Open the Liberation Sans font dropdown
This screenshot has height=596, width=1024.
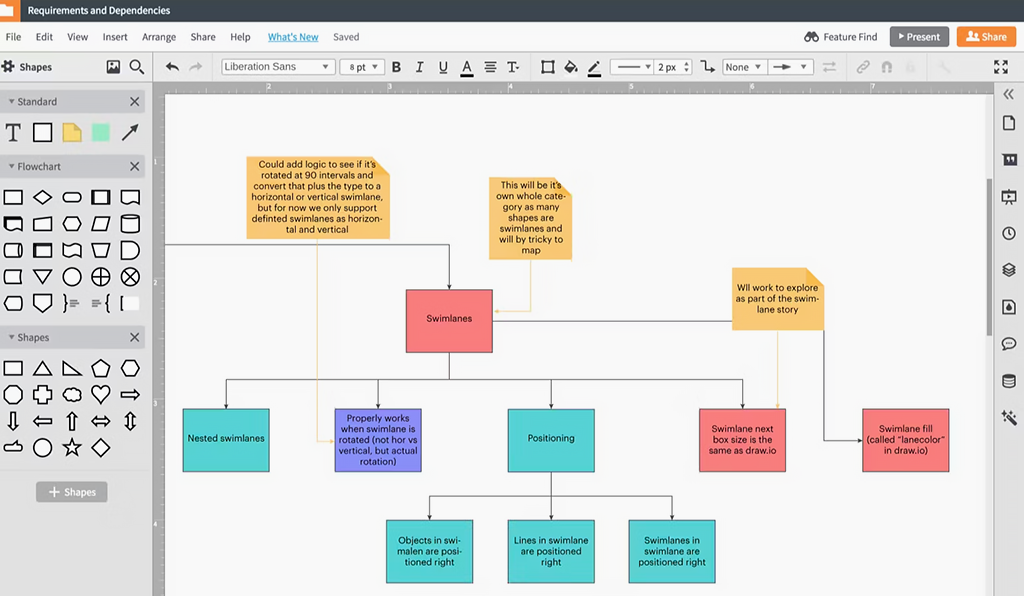[x=277, y=67]
